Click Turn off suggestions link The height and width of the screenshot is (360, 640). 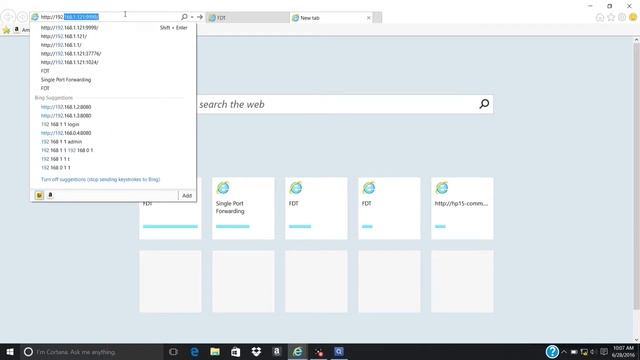100,179
